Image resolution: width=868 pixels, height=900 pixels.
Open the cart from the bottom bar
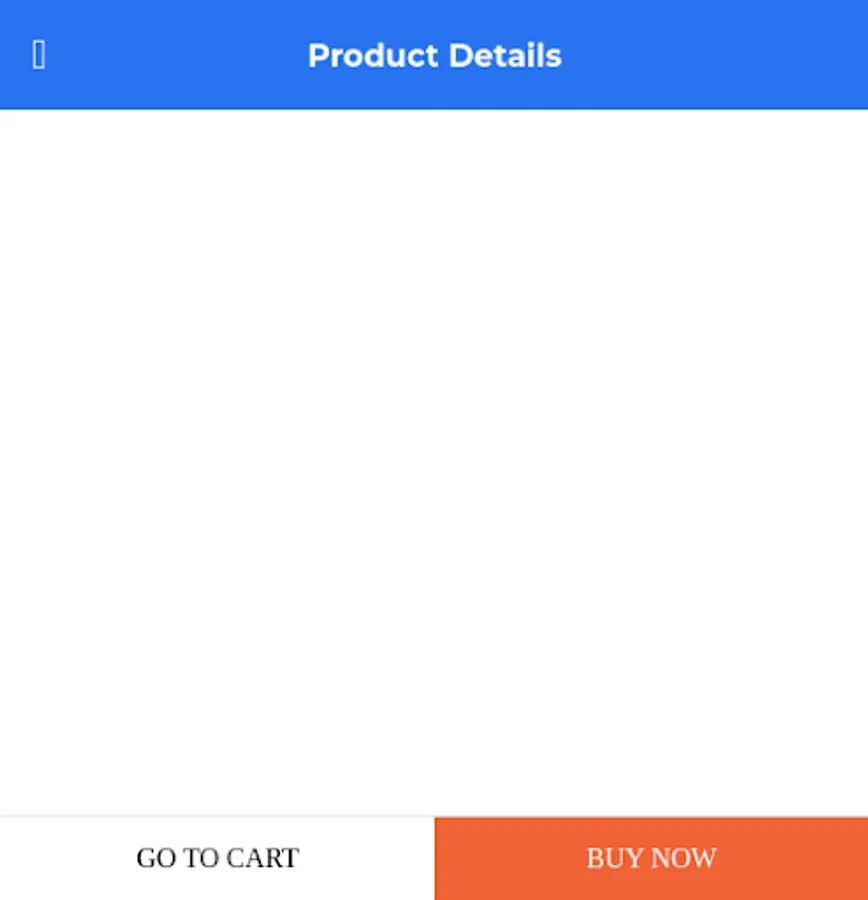click(x=217, y=858)
